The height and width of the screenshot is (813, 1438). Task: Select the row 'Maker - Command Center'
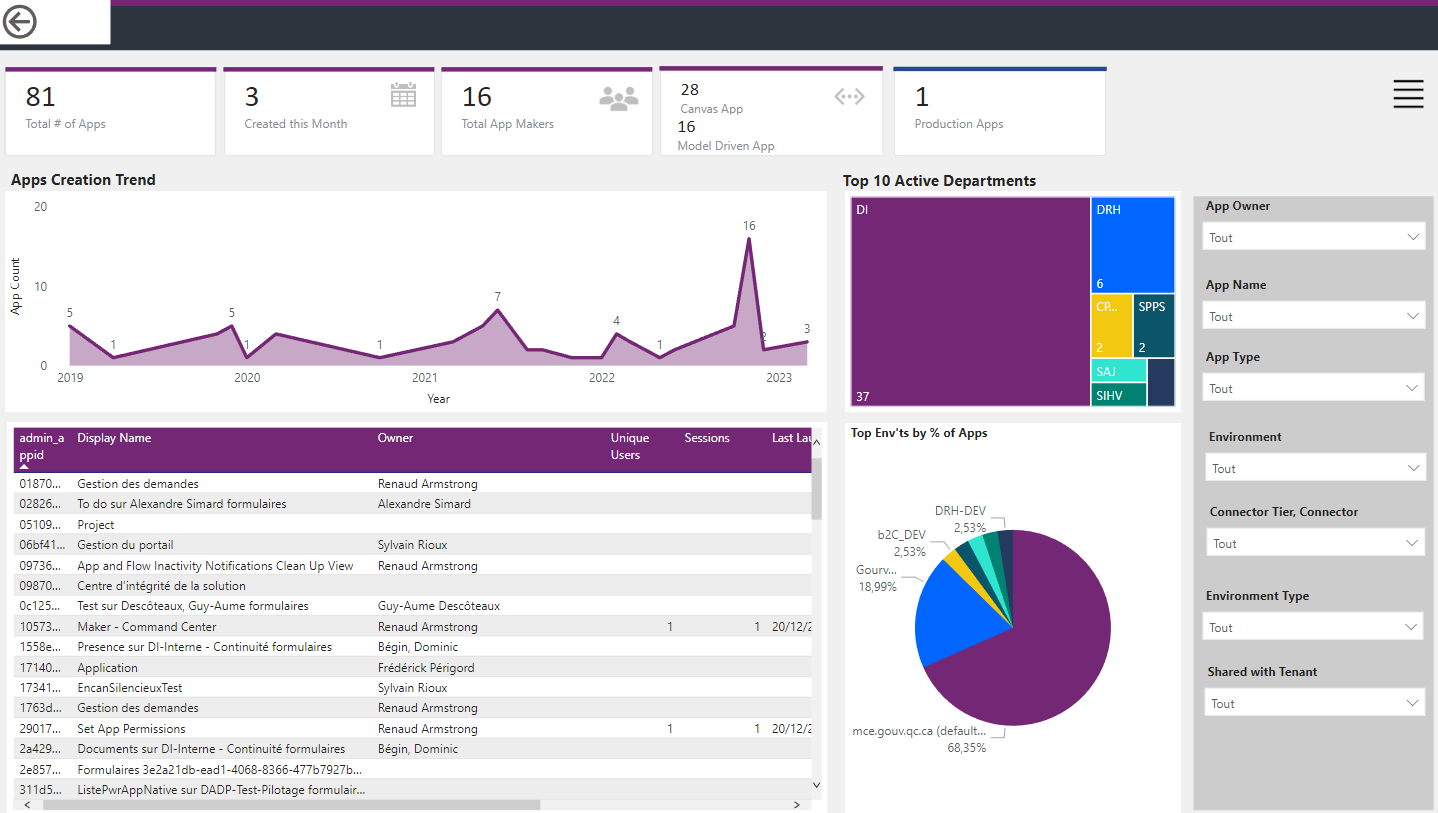coord(413,627)
